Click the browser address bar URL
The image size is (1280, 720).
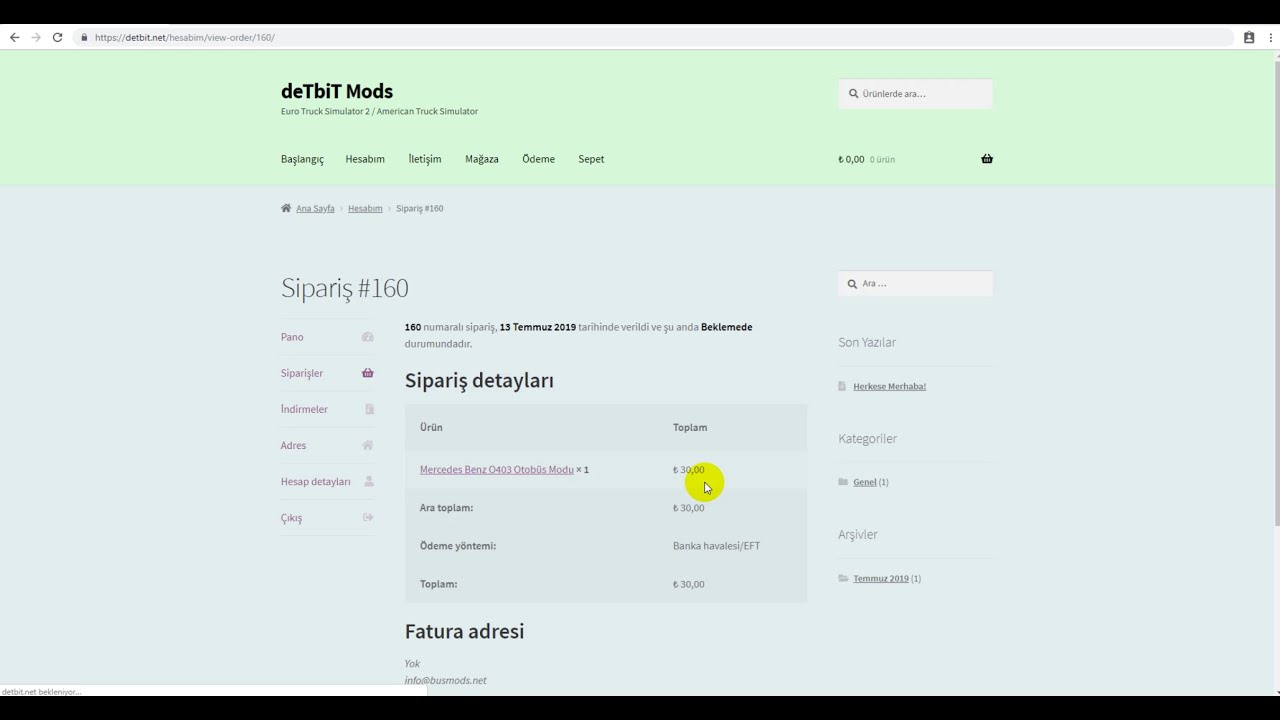tap(185, 38)
